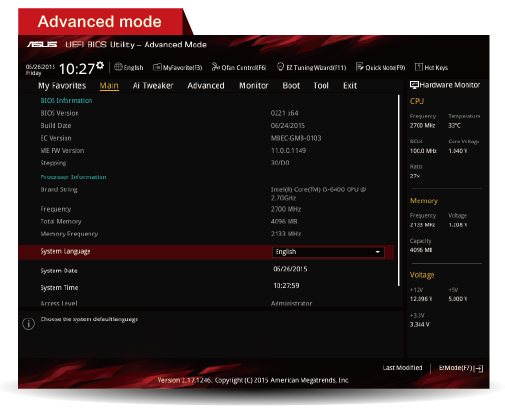Image resolution: width=505 pixels, height=411 pixels.
Task: Click the System Time label
Action: pos(59,288)
